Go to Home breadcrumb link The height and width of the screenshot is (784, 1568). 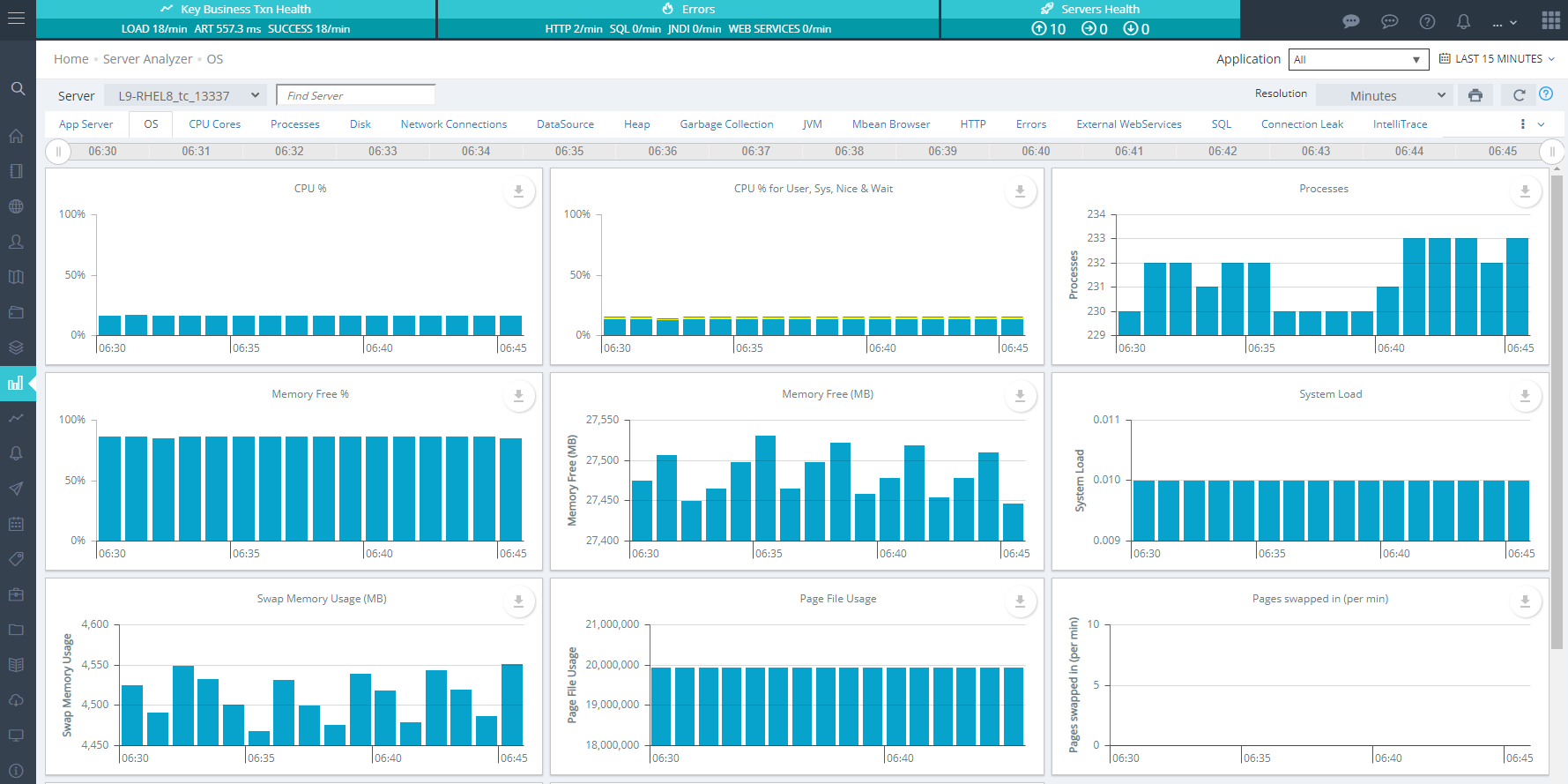pyautogui.click(x=71, y=59)
